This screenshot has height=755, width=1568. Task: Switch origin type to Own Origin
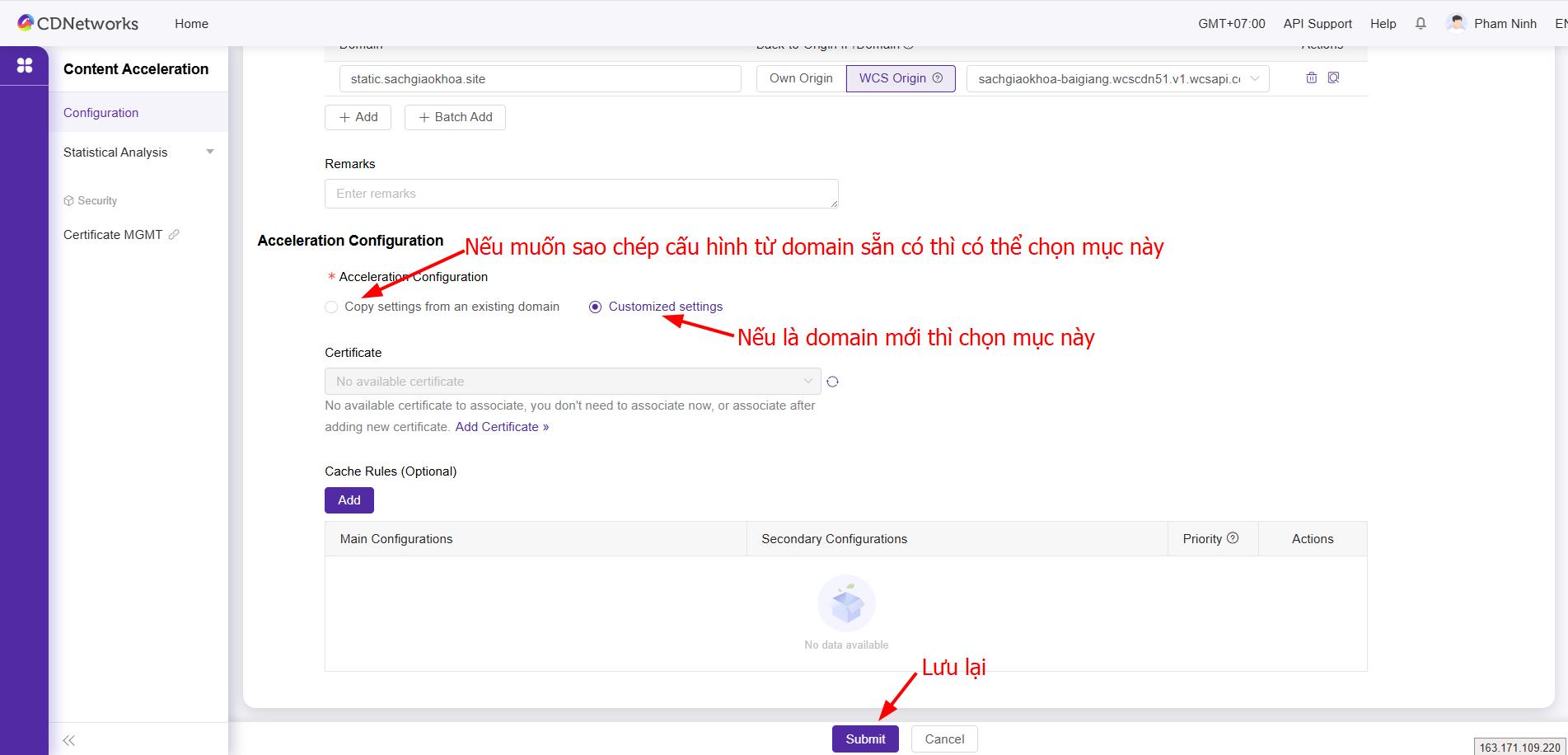click(801, 78)
